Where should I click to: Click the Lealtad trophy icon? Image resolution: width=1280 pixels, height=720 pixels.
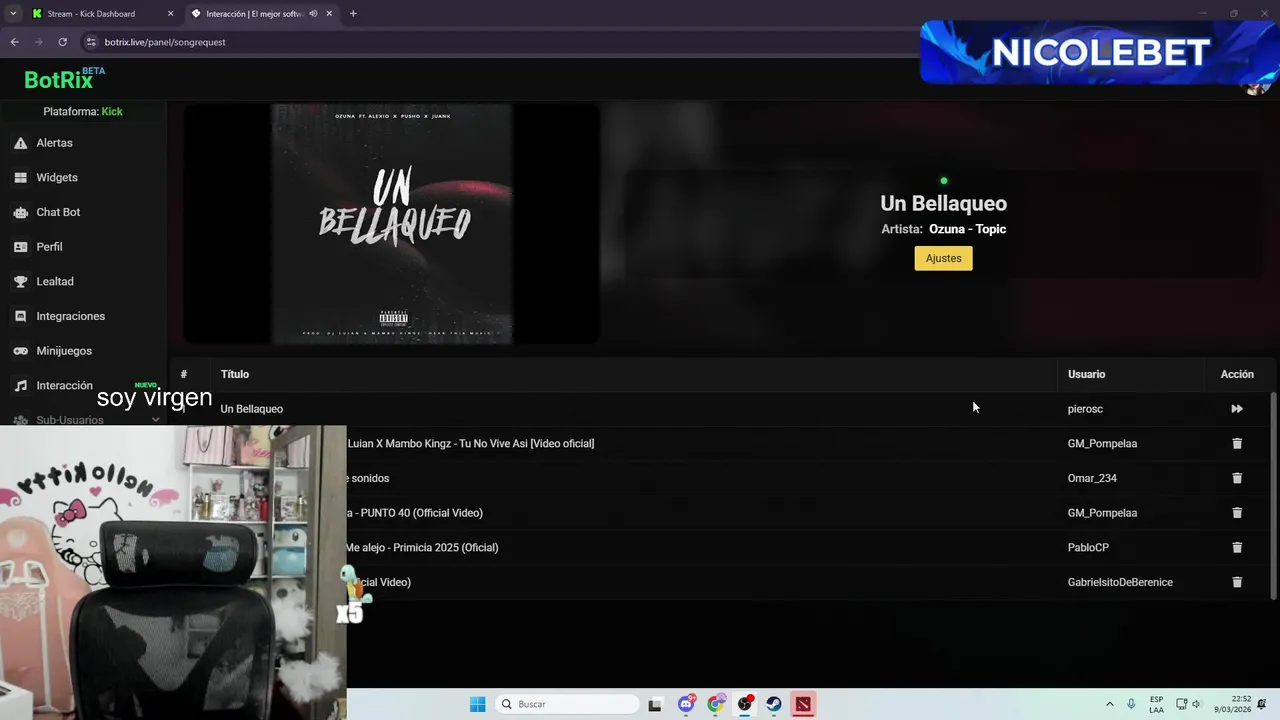pos(20,282)
